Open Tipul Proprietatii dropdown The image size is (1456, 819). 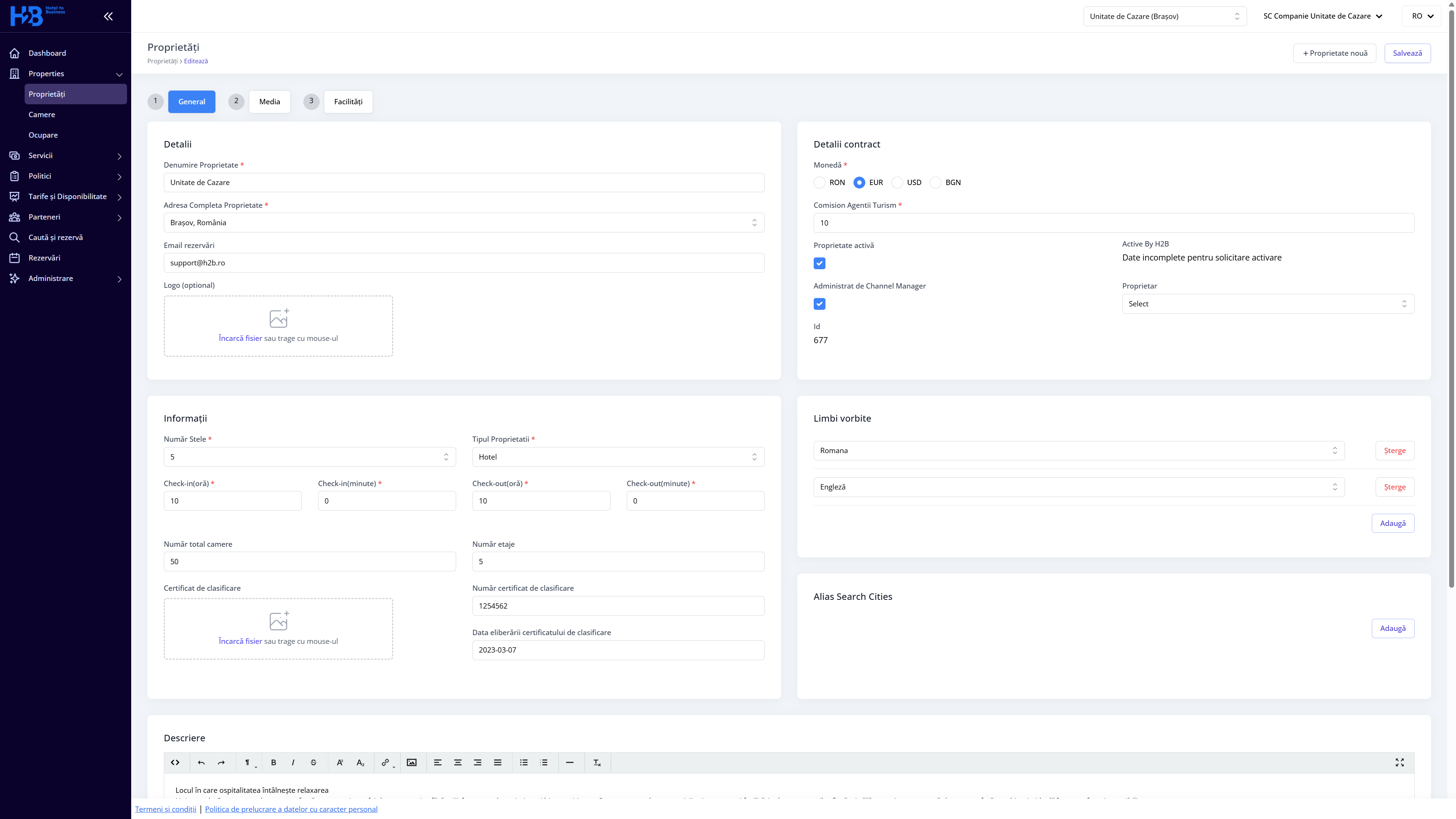tap(618, 457)
